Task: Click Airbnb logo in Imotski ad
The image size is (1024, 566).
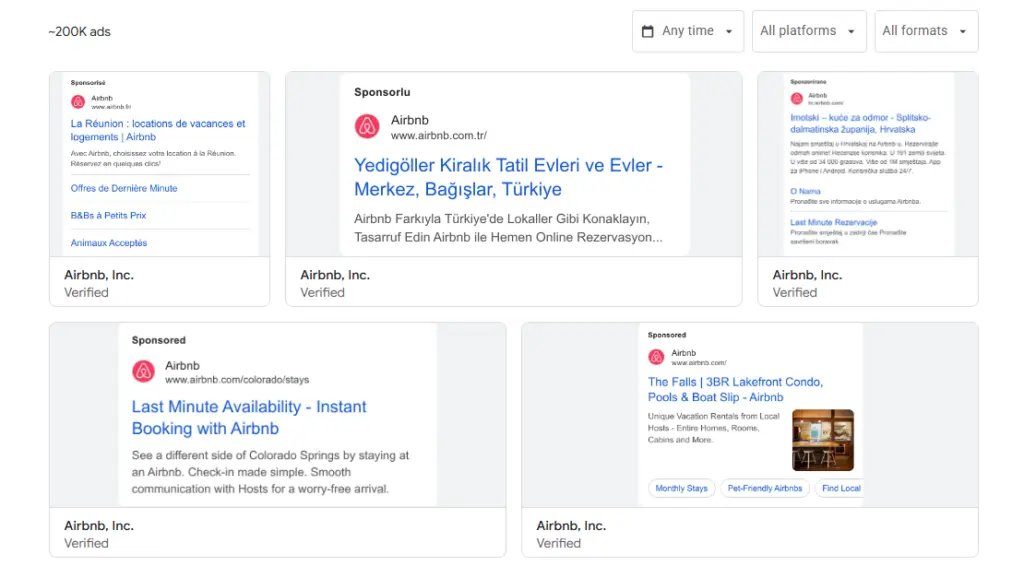Action: 797,99
